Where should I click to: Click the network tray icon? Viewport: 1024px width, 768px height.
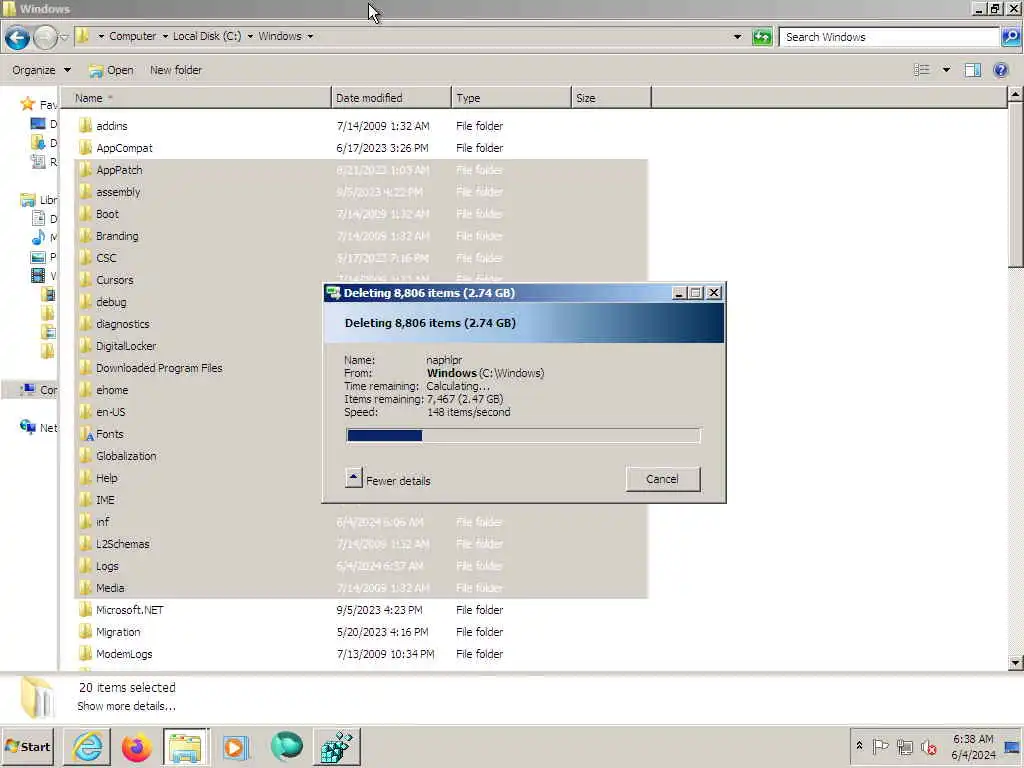pos(904,746)
